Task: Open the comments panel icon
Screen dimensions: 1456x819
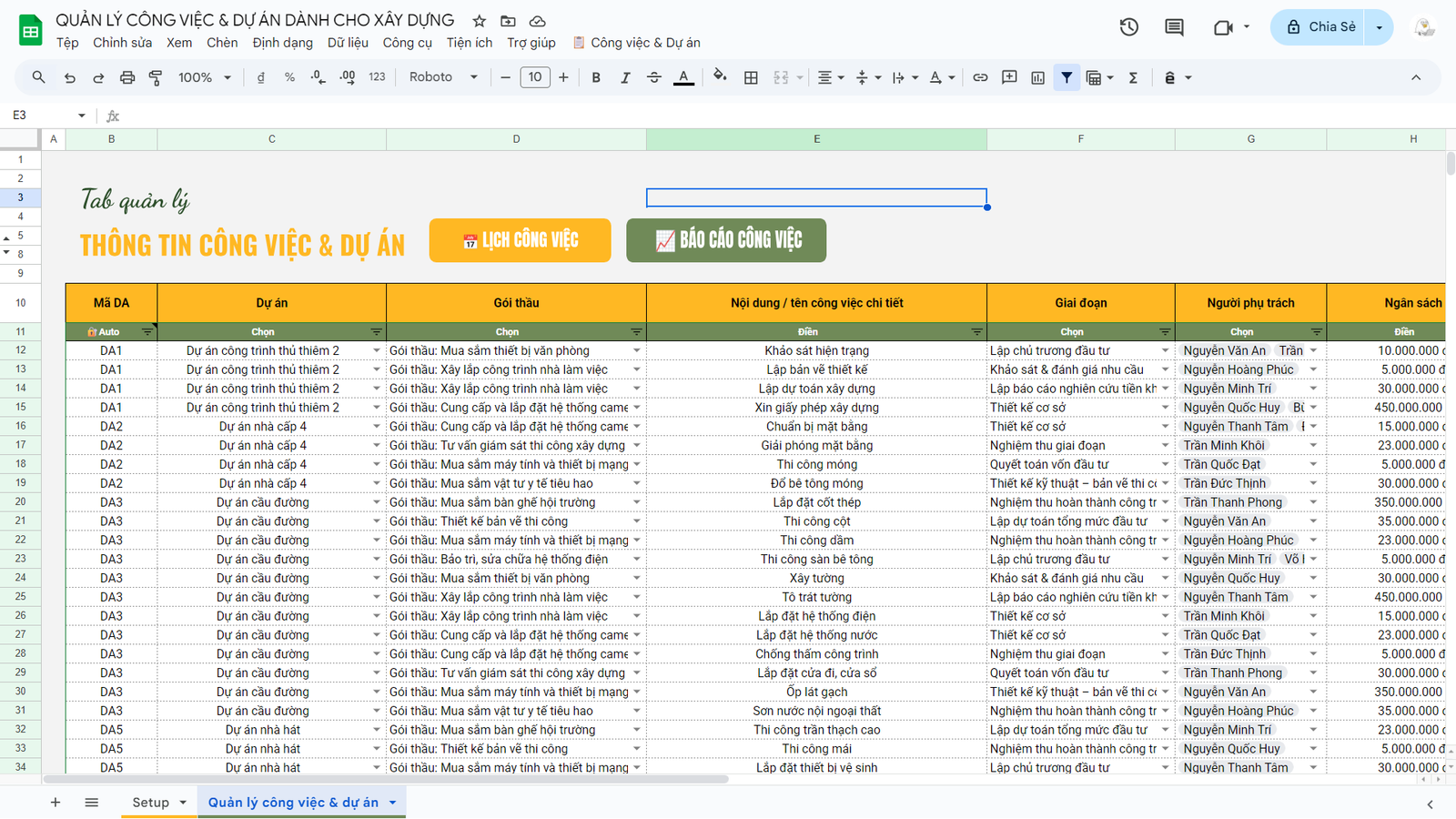Action: tap(1175, 27)
